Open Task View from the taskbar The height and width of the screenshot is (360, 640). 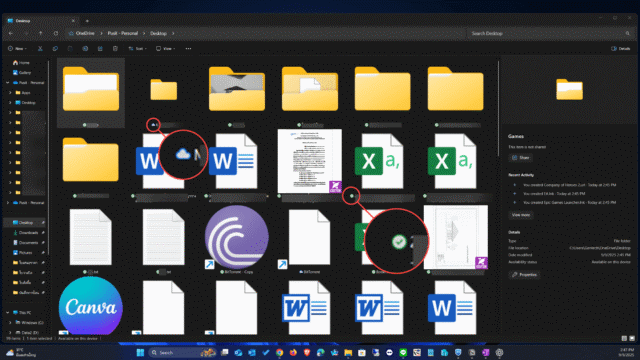point(224,353)
